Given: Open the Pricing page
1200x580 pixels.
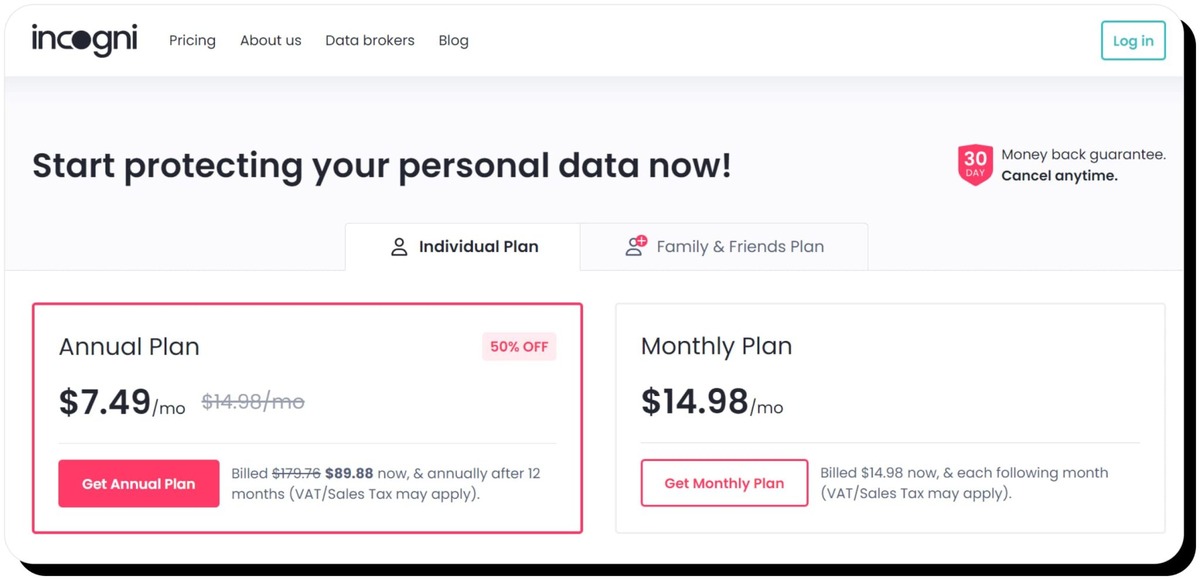Looking at the screenshot, I should click(192, 41).
